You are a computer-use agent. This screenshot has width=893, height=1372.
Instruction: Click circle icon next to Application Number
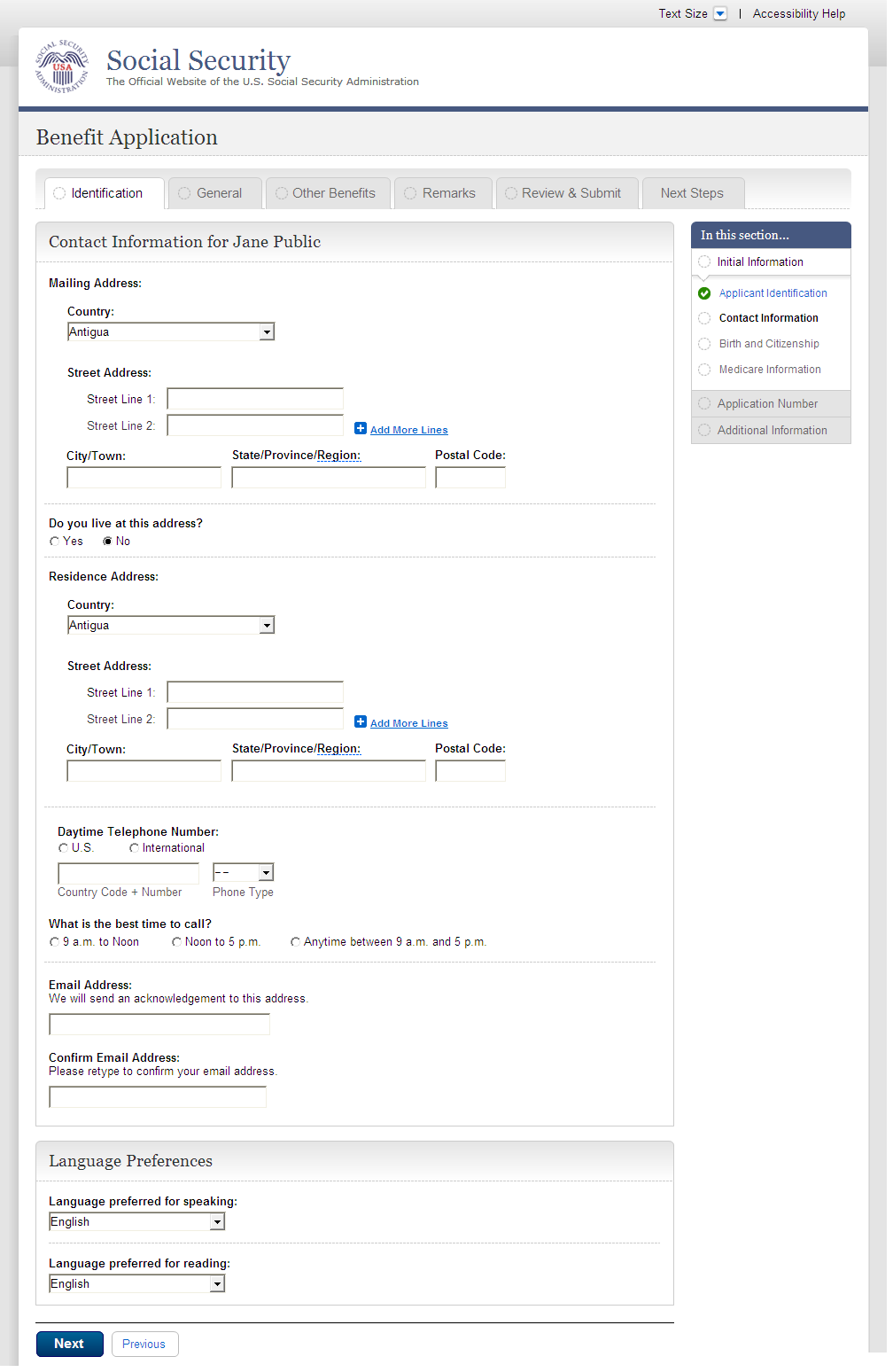(x=704, y=404)
